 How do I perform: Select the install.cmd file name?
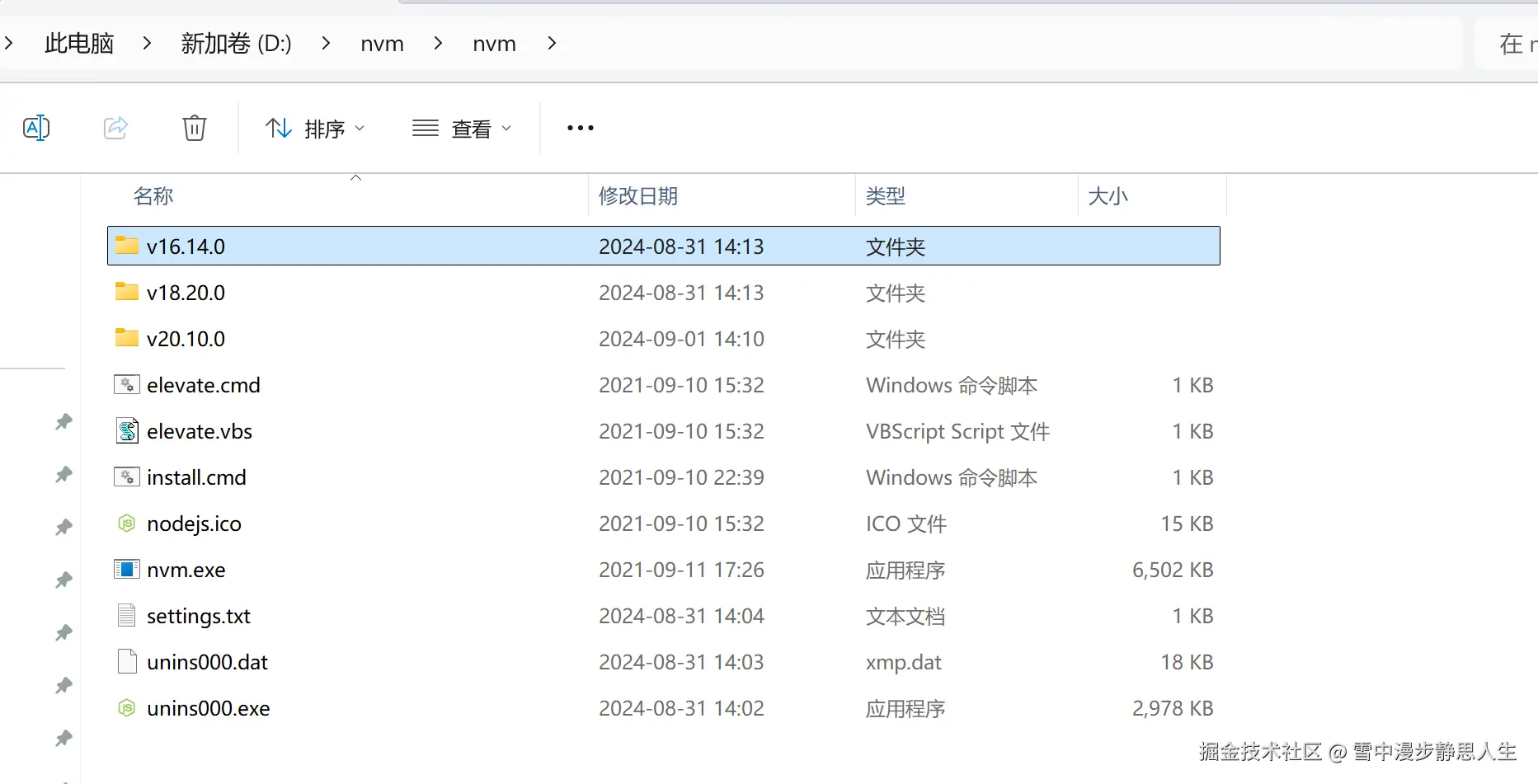[196, 477]
